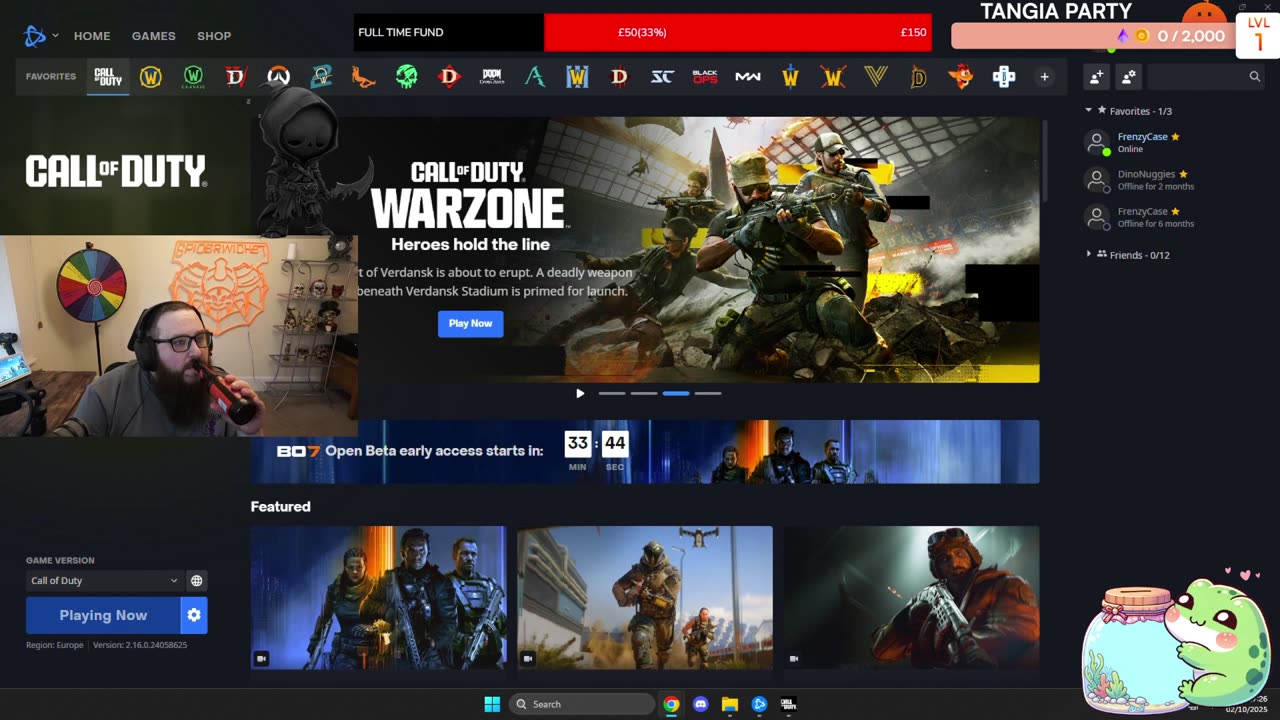Add a game with the plus icon
1280x720 pixels.
tap(1044, 77)
